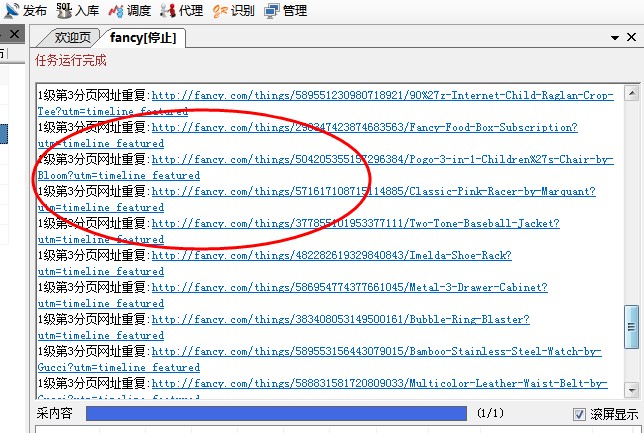Open the Bubble-Ring-Blaster link

coord(340,319)
